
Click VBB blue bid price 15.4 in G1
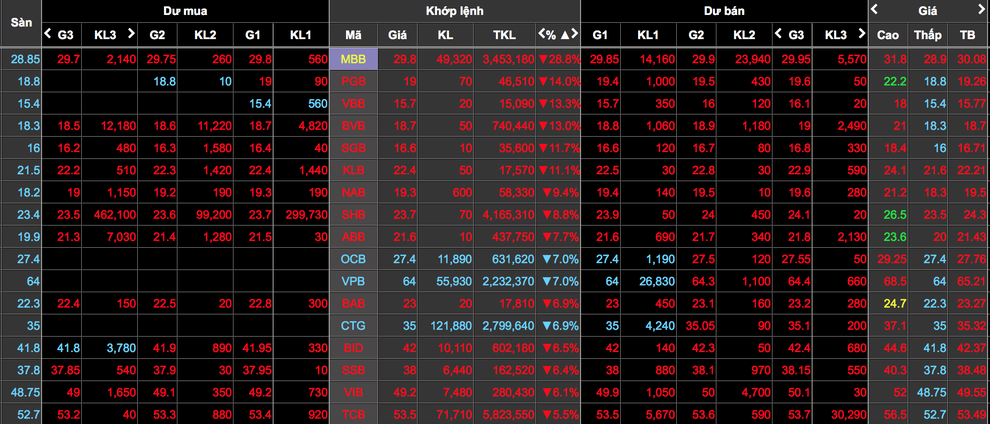click(x=261, y=103)
